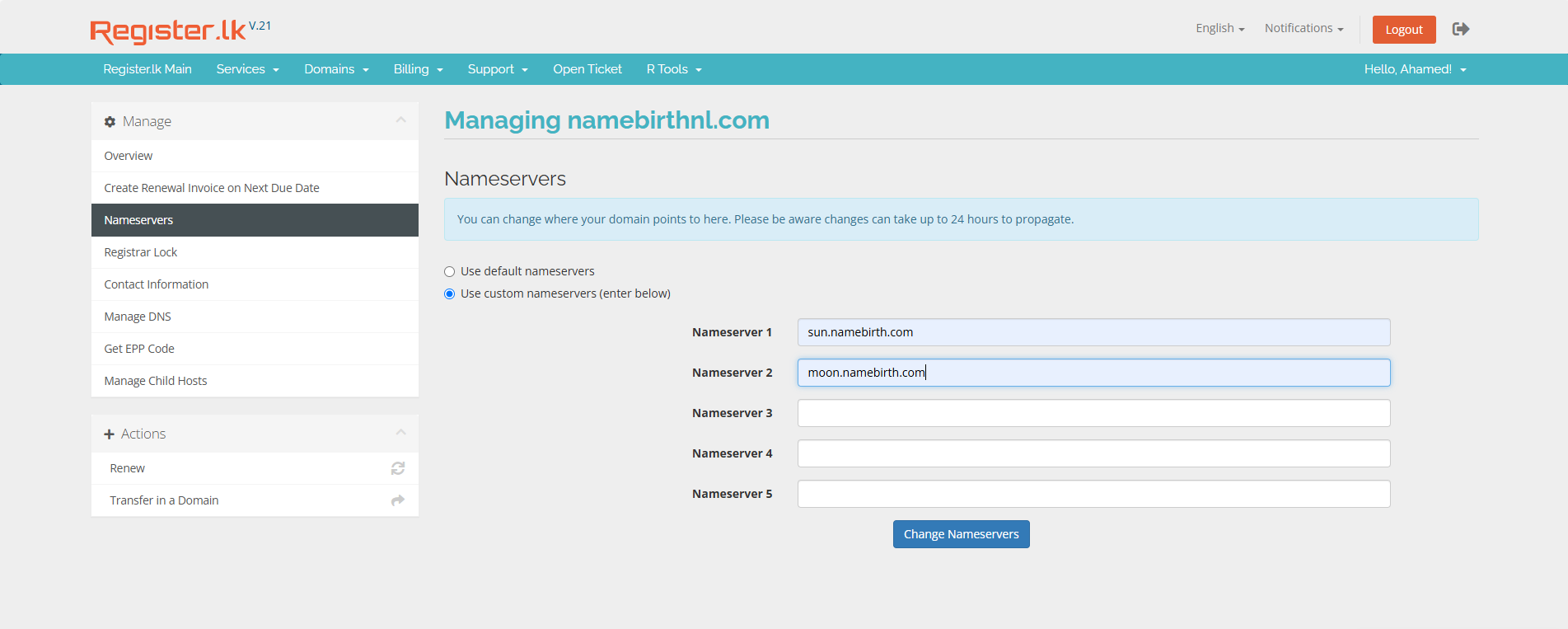1568x629 pixels.
Task: Click the Nameservers section heading
Action: point(505,179)
